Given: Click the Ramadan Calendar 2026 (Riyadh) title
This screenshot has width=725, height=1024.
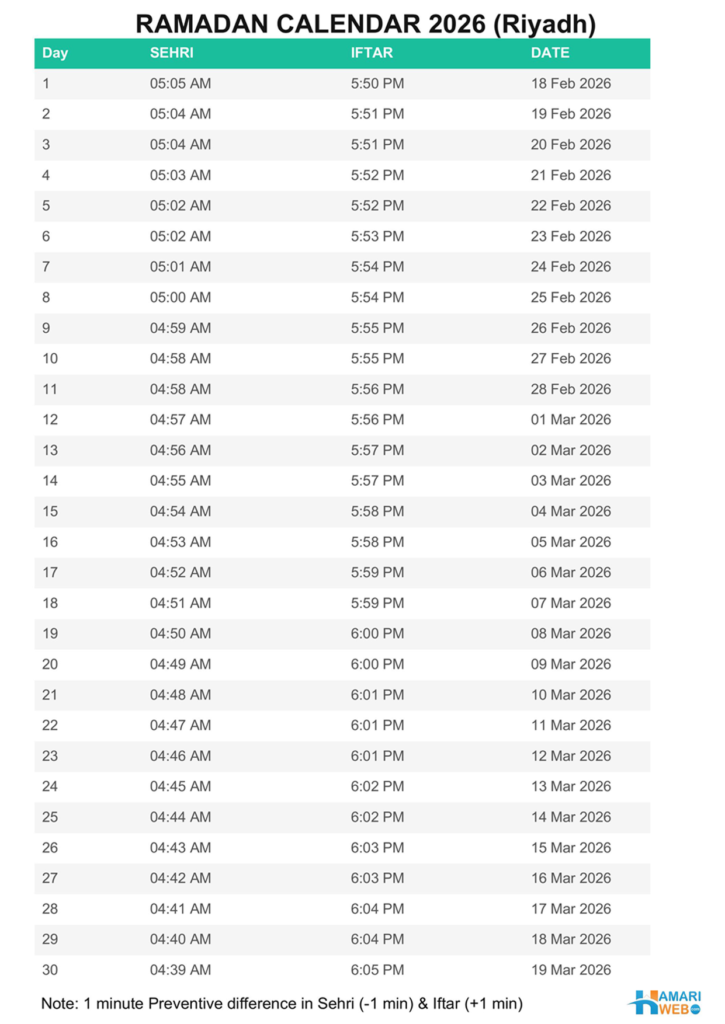Looking at the screenshot, I should click(366, 24).
